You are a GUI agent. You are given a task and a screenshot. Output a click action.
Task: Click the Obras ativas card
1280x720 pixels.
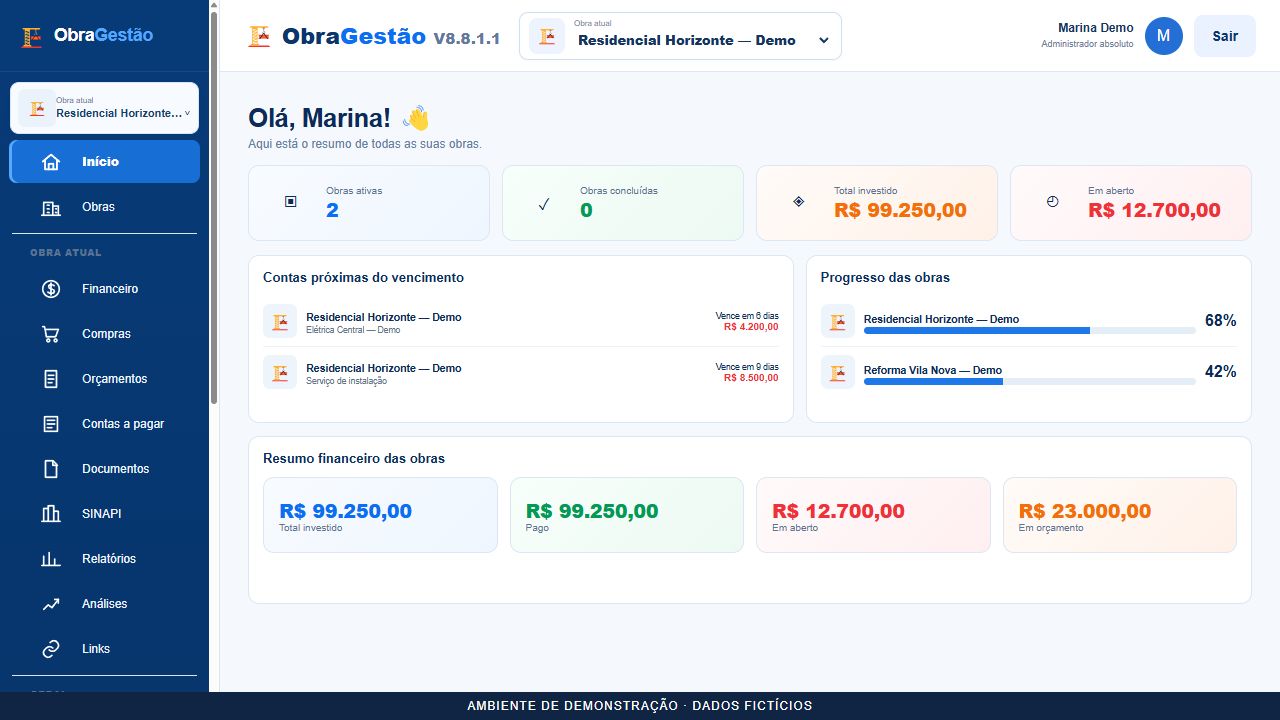pos(369,203)
